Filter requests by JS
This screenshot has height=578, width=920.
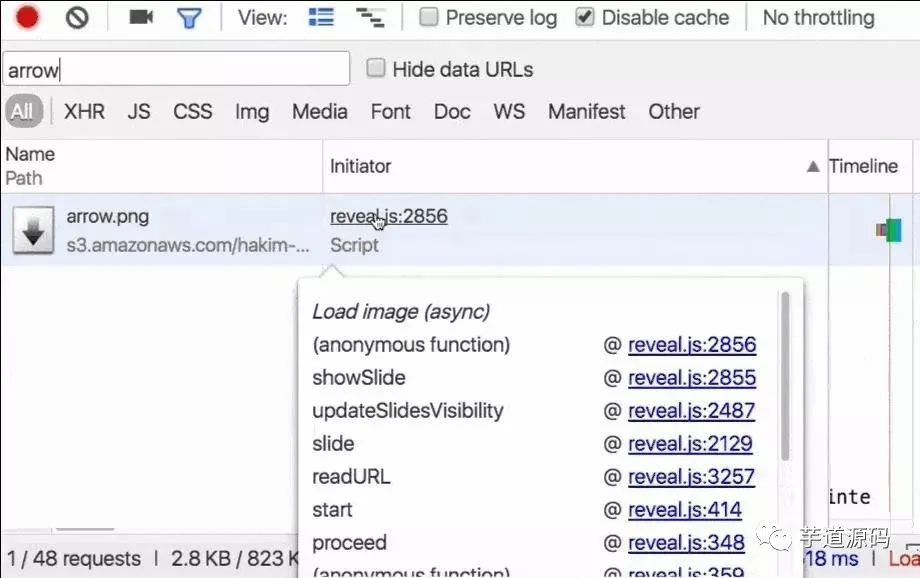(x=139, y=111)
